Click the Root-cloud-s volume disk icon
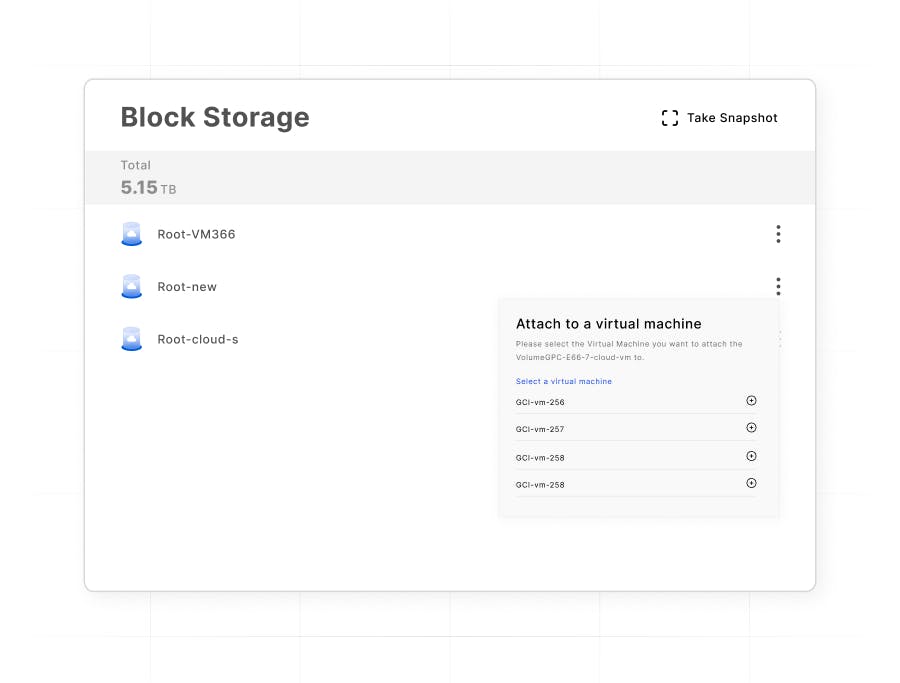 click(x=131, y=339)
